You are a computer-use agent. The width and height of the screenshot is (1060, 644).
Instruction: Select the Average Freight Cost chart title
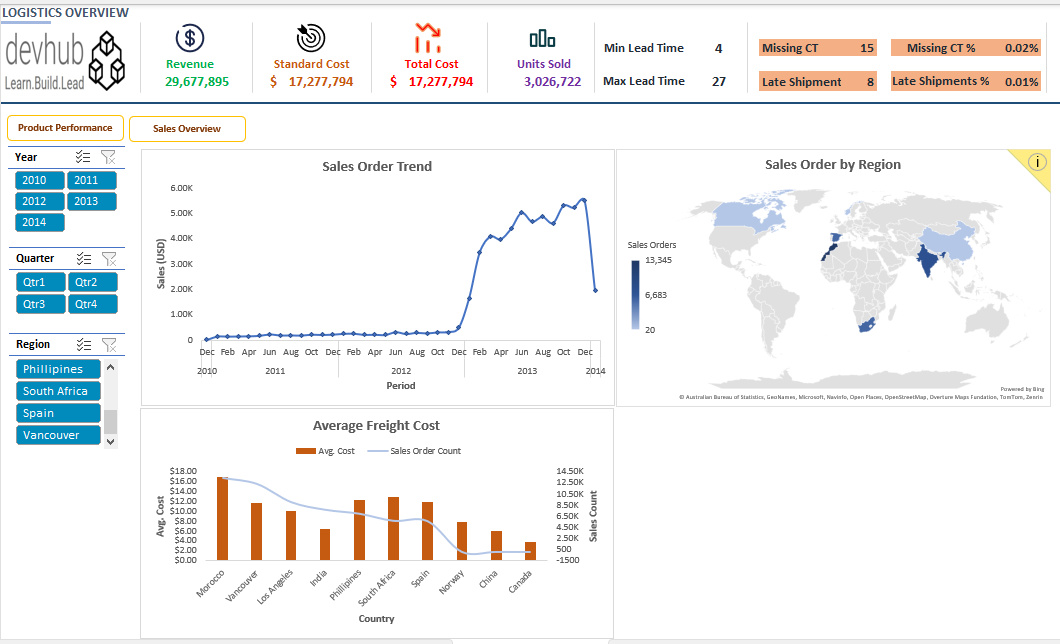[376, 426]
